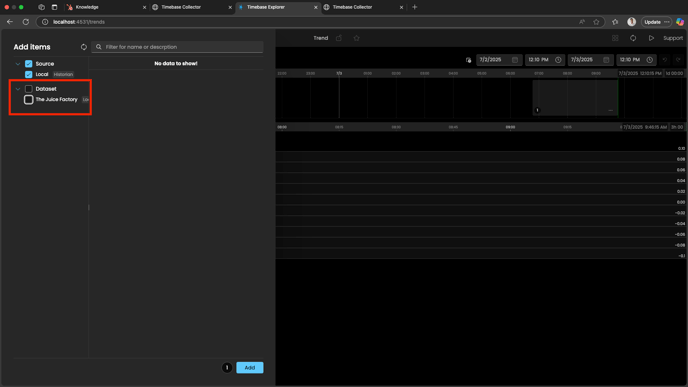Click the time range lock icon
688x387 pixels.
(468, 60)
